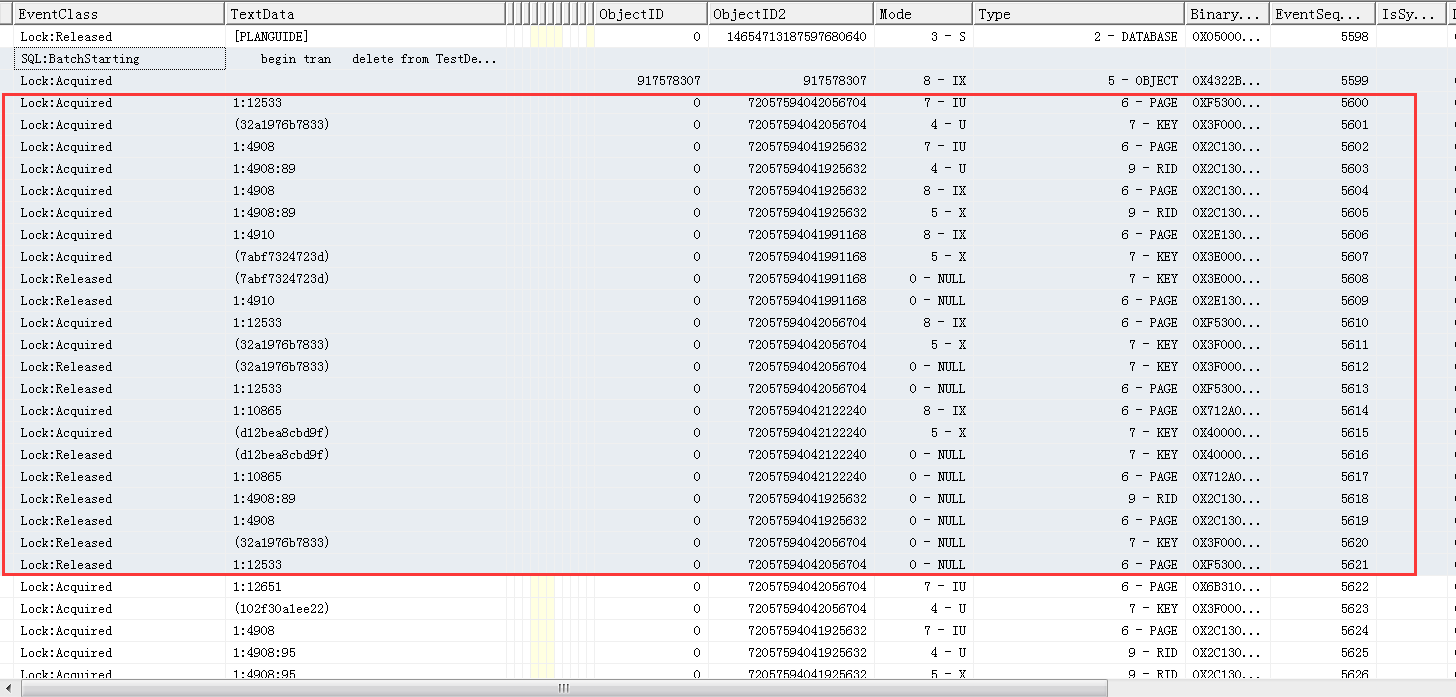Click the ObjectID column header
1456x697 pixels.
649,14
